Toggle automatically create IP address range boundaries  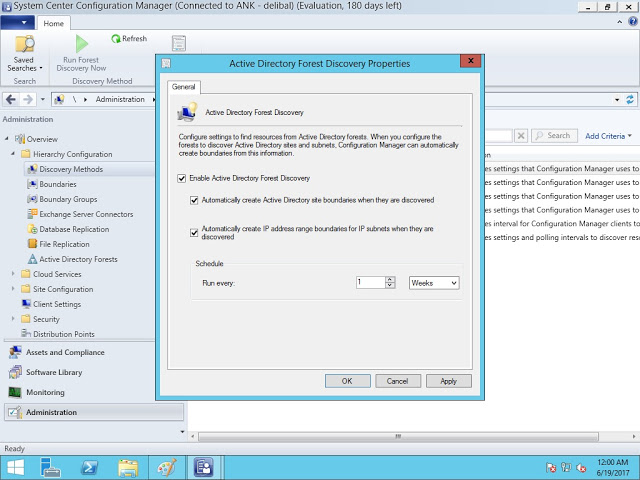pyautogui.click(x=194, y=233)
